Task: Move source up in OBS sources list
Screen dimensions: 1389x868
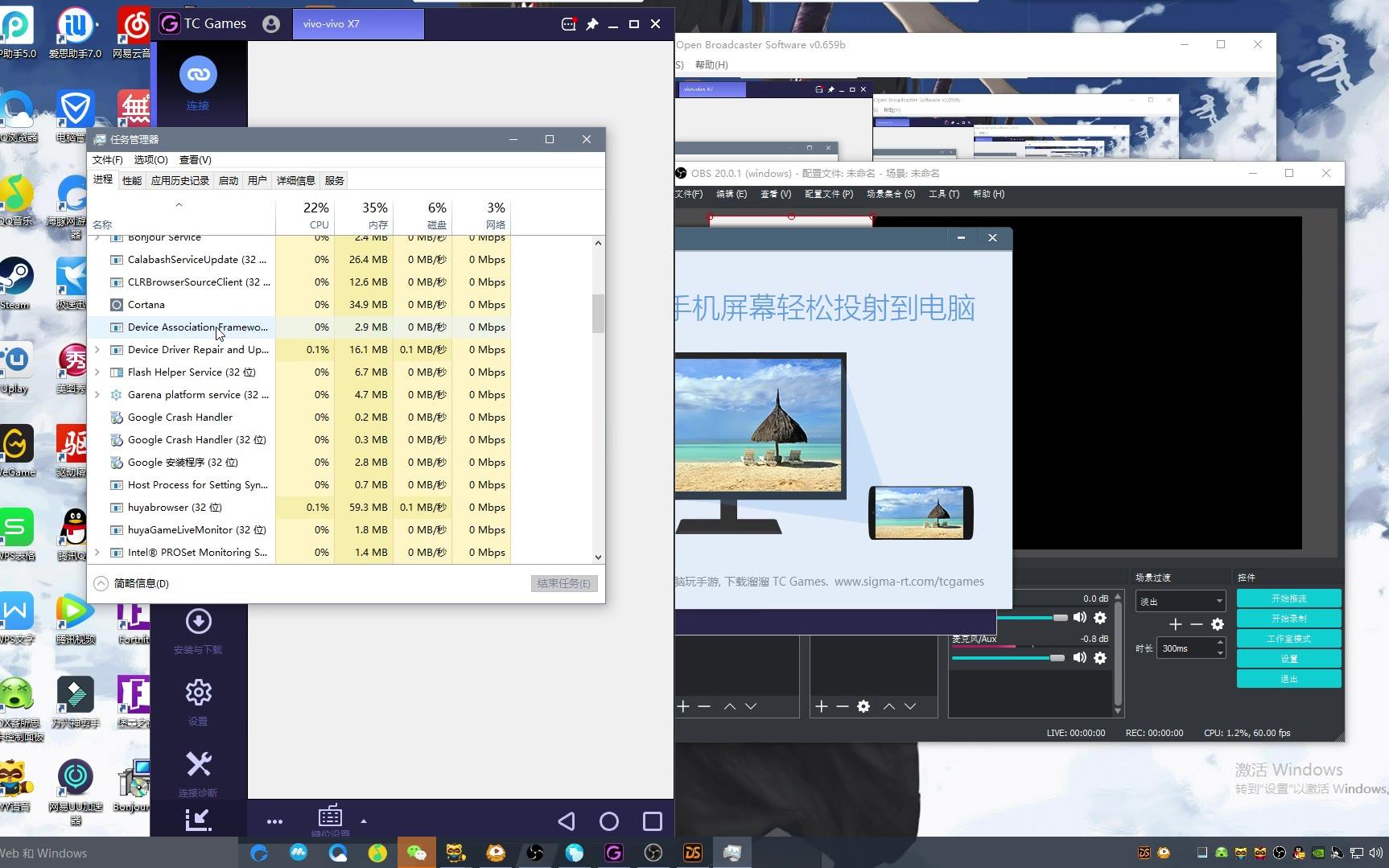Action: [889, 706]
